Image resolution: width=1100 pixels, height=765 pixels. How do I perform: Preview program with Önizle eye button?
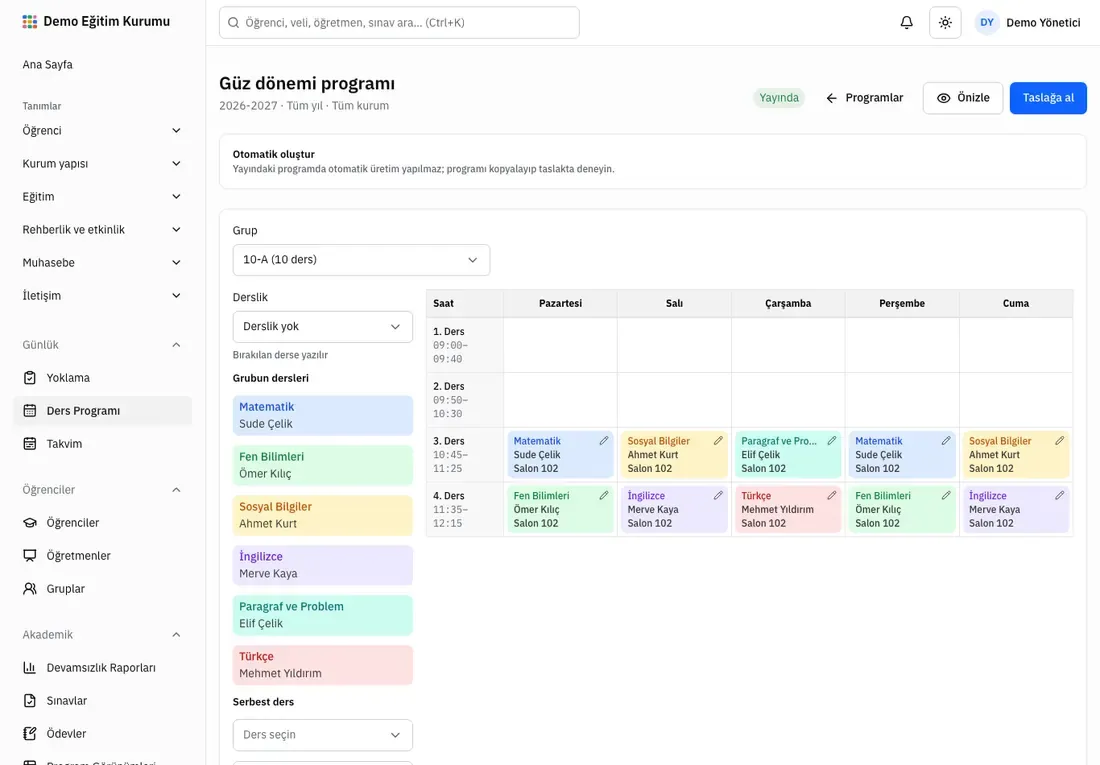coord(962,98)
